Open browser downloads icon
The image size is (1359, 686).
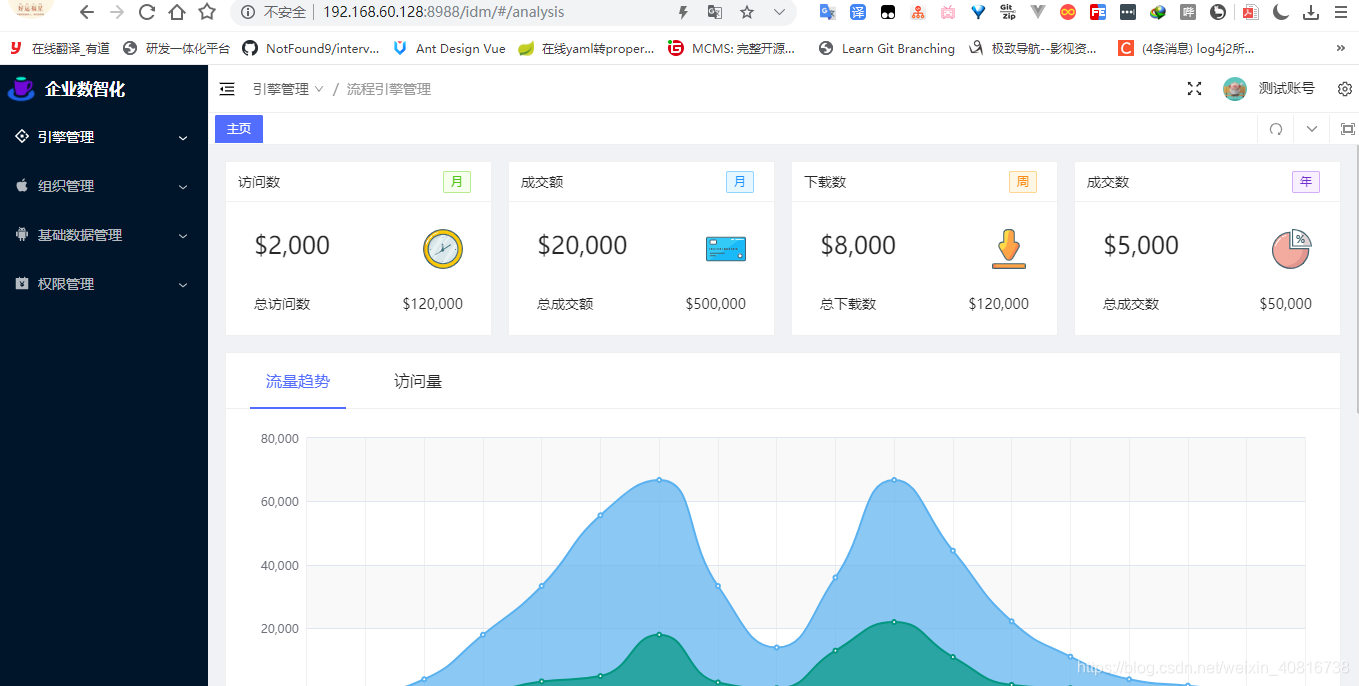(x=1311, y=13)
